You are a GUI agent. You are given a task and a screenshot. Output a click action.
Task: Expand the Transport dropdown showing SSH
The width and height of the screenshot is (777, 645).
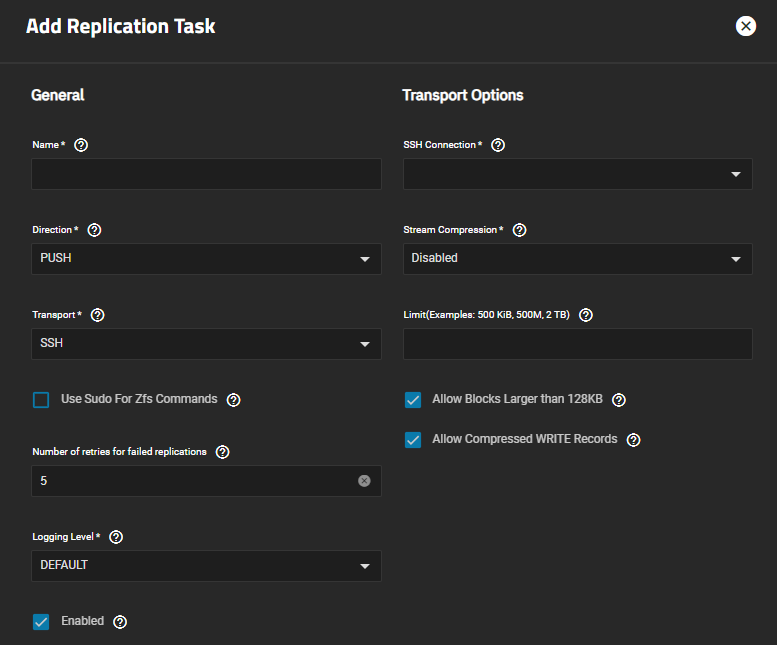coord(206,344)
